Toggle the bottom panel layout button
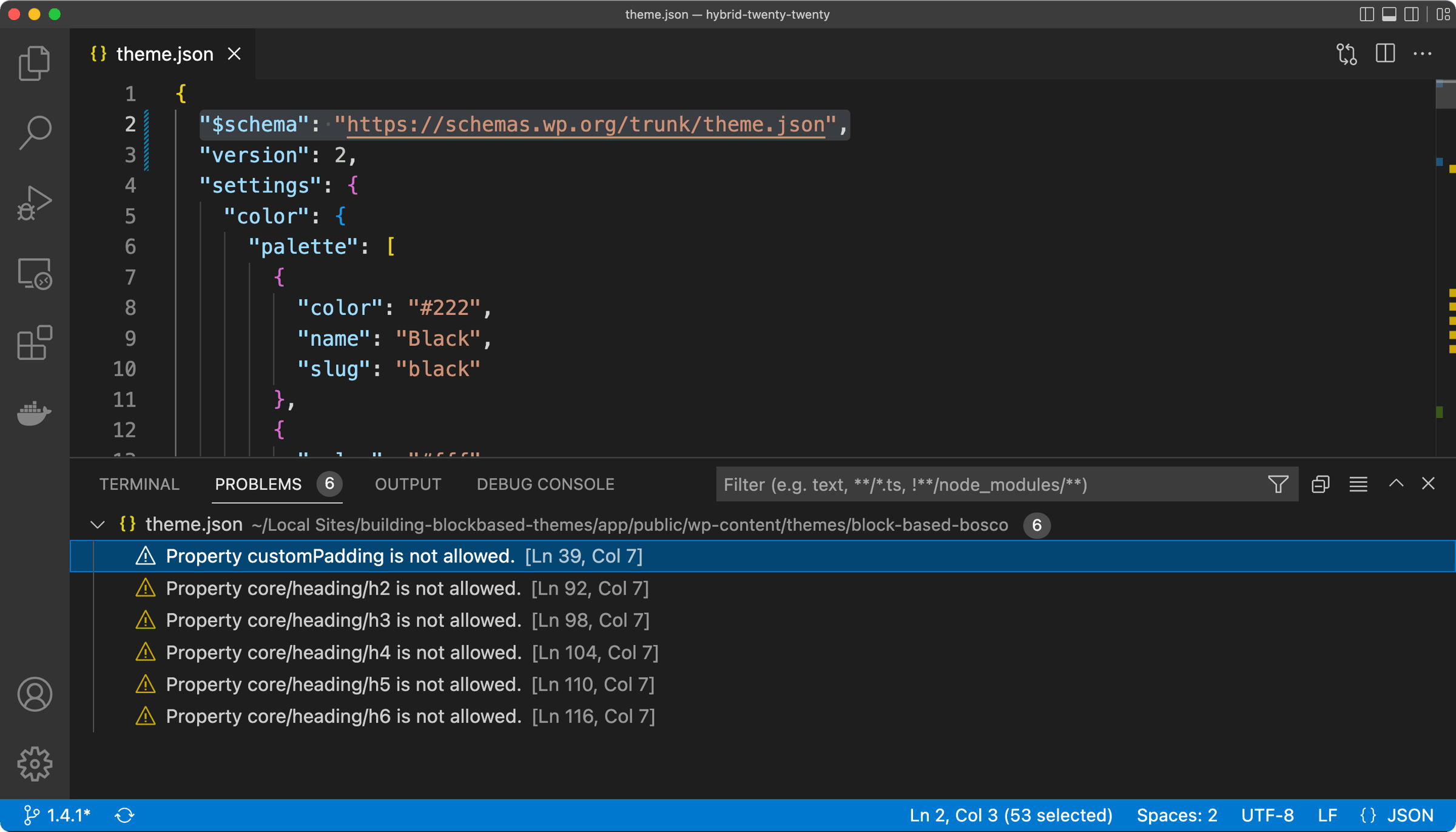This screenshot has height=832, width=1456. 1389,14
